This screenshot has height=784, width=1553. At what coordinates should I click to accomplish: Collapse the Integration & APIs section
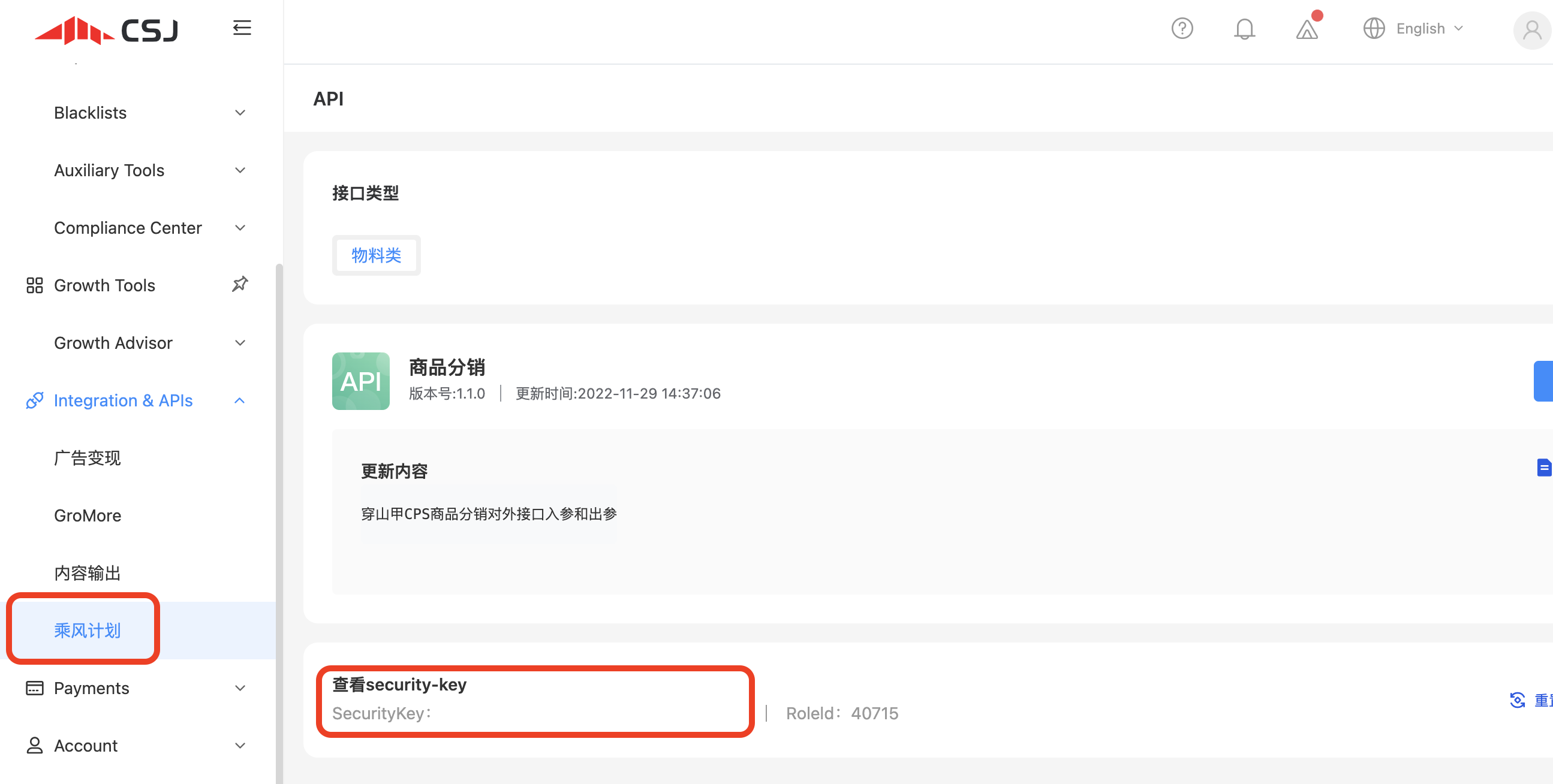[239, 400]
